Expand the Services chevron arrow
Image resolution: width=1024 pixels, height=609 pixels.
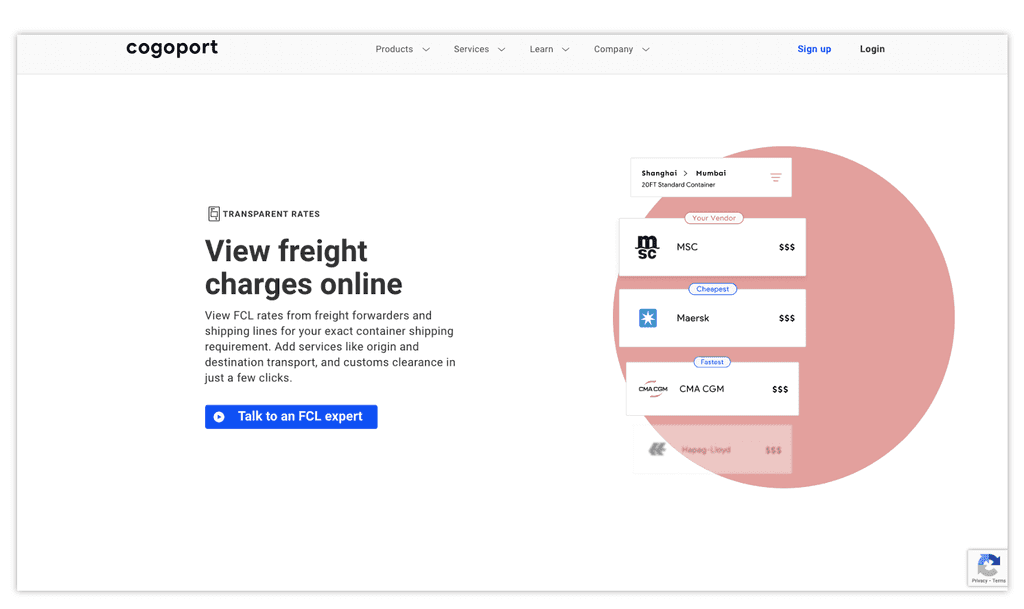coord(502,50)
